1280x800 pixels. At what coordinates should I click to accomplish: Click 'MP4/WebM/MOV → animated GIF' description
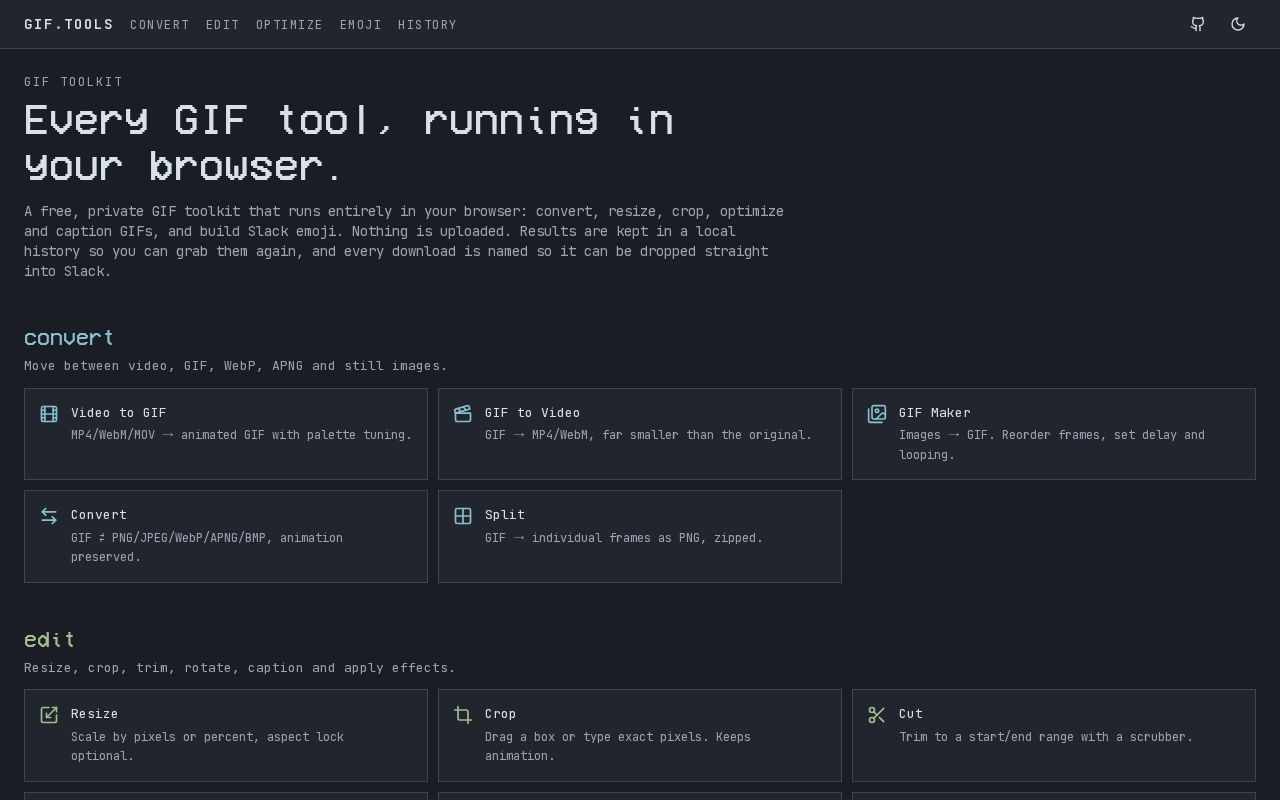242,435
